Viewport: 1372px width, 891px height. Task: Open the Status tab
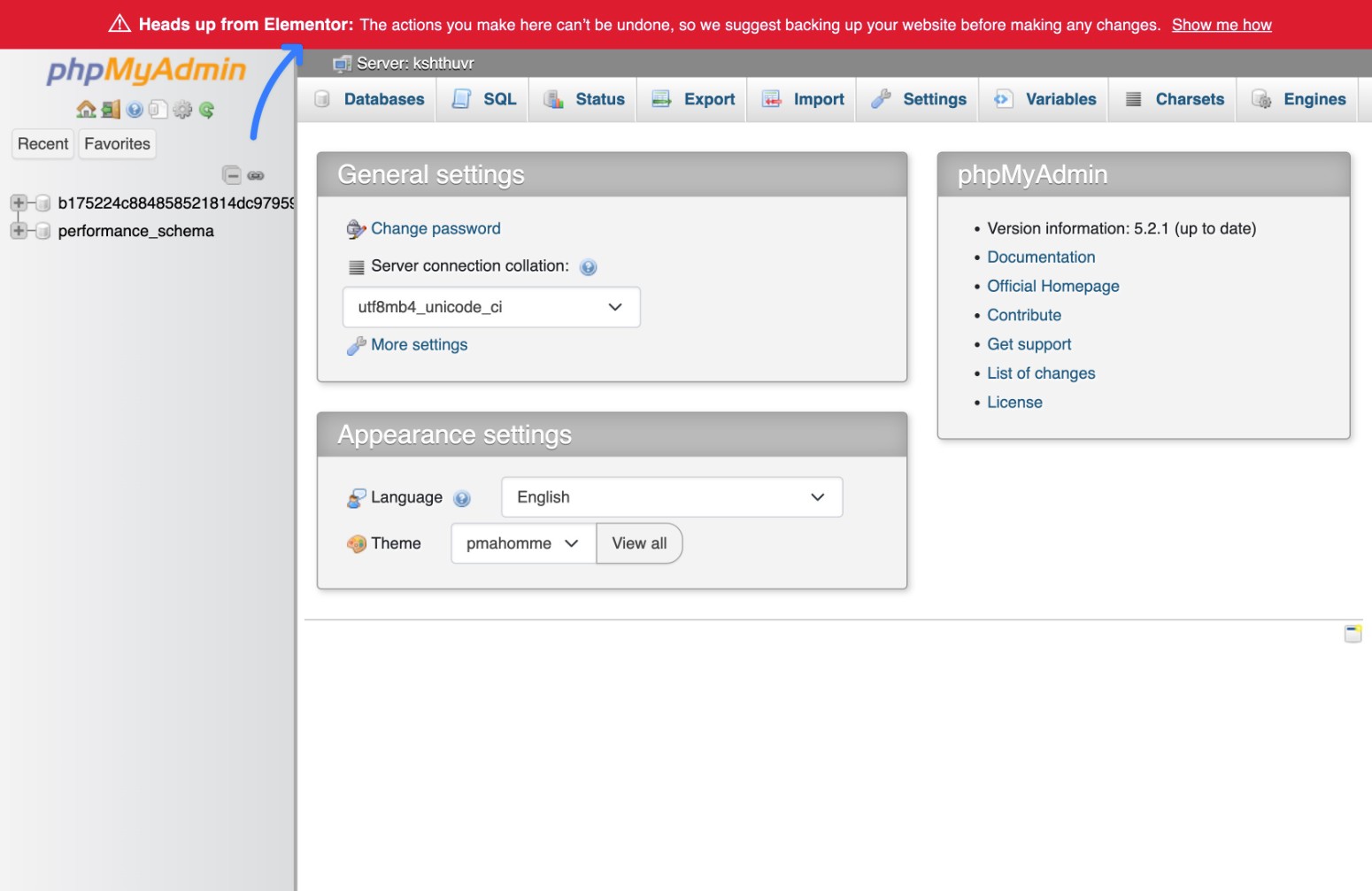[x=583, y=99]
